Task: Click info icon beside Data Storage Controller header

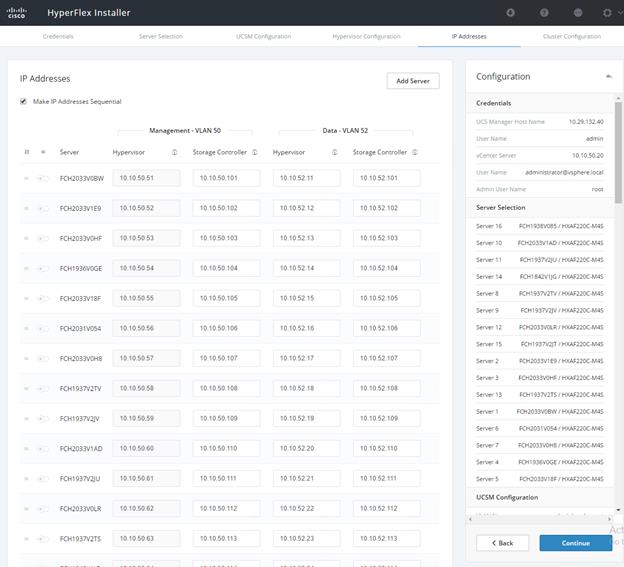Action: point(415,152)
